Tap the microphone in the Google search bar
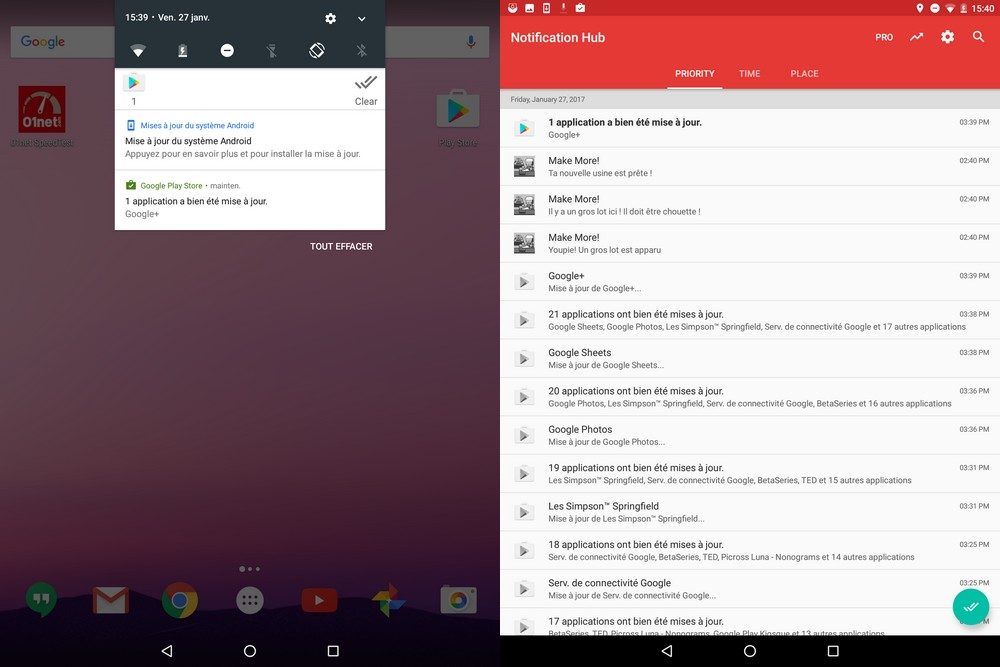The height and width of the screenshot is (667, 1000). point(471,42)
